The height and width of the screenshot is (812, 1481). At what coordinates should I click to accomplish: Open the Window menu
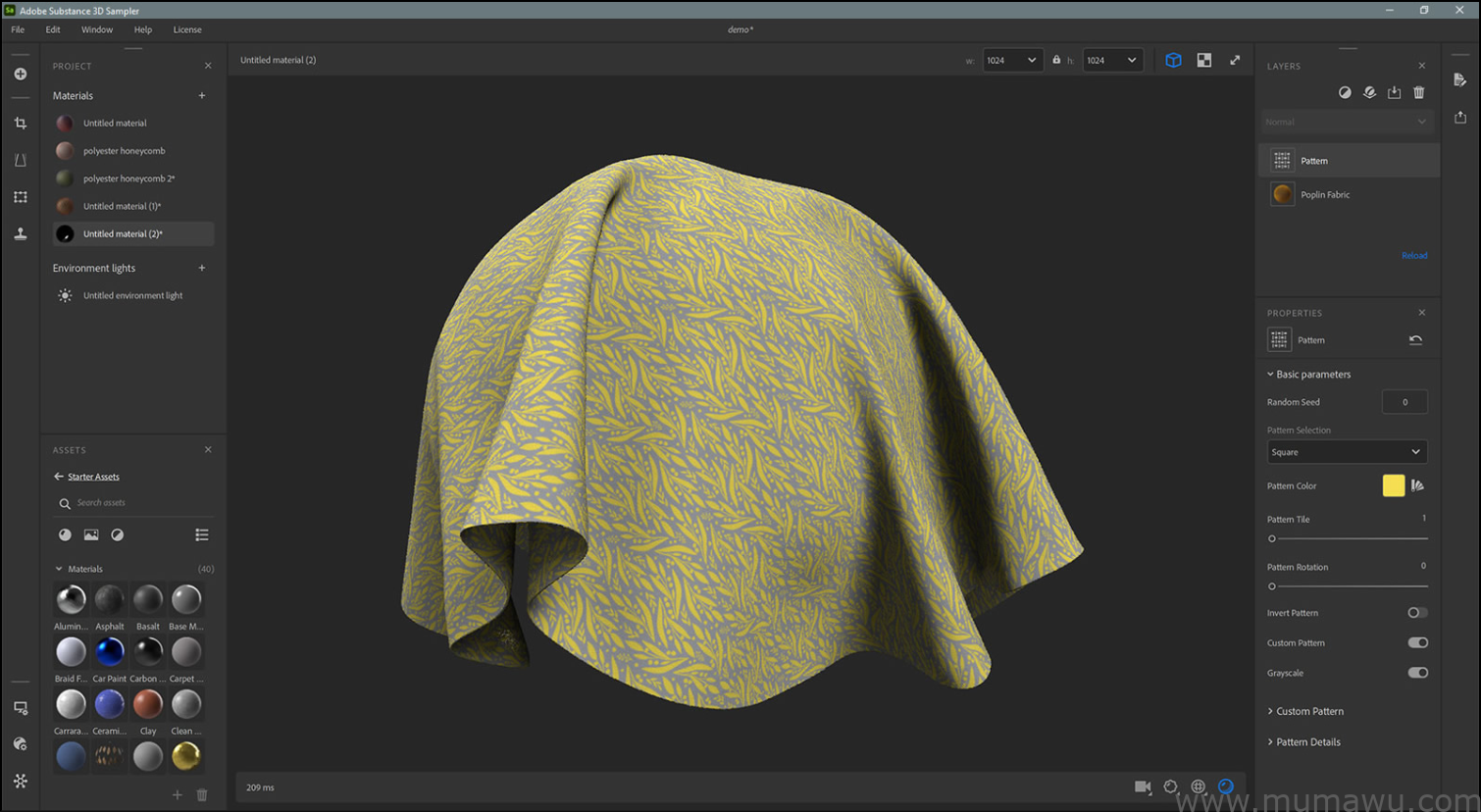[x=97, y=29]
